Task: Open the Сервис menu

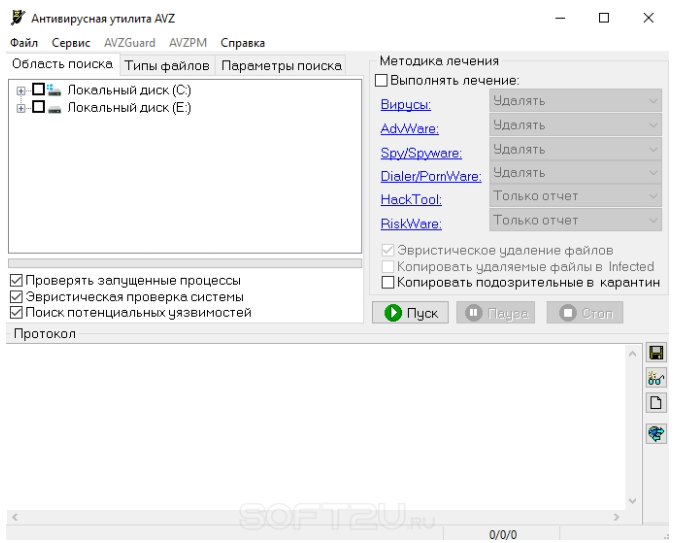Action: [71, 43]
